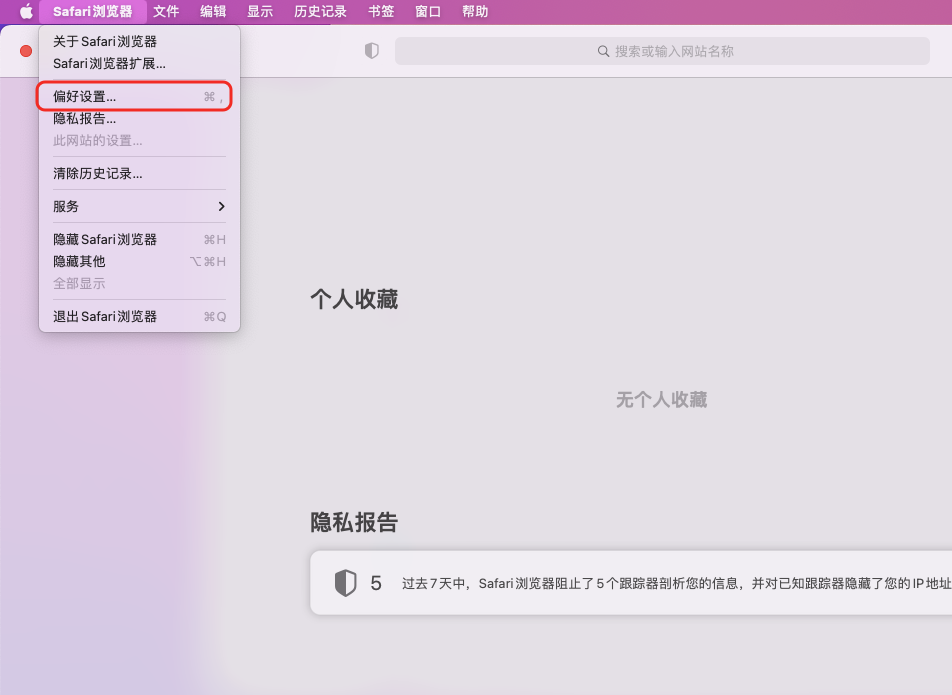The image size is (952, 695).
Task: Choose 隐藏其他 menu entry
Action: [139, 262]
